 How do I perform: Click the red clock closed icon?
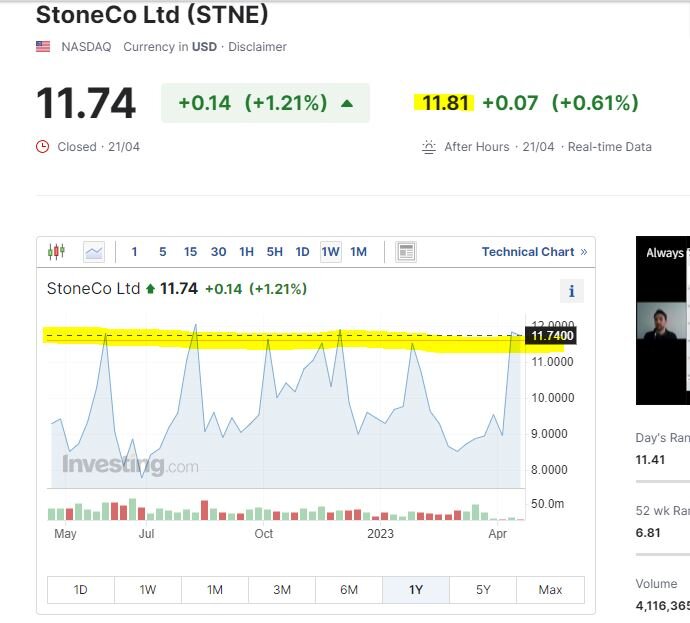pyautogui.click(x=42, y=147)
